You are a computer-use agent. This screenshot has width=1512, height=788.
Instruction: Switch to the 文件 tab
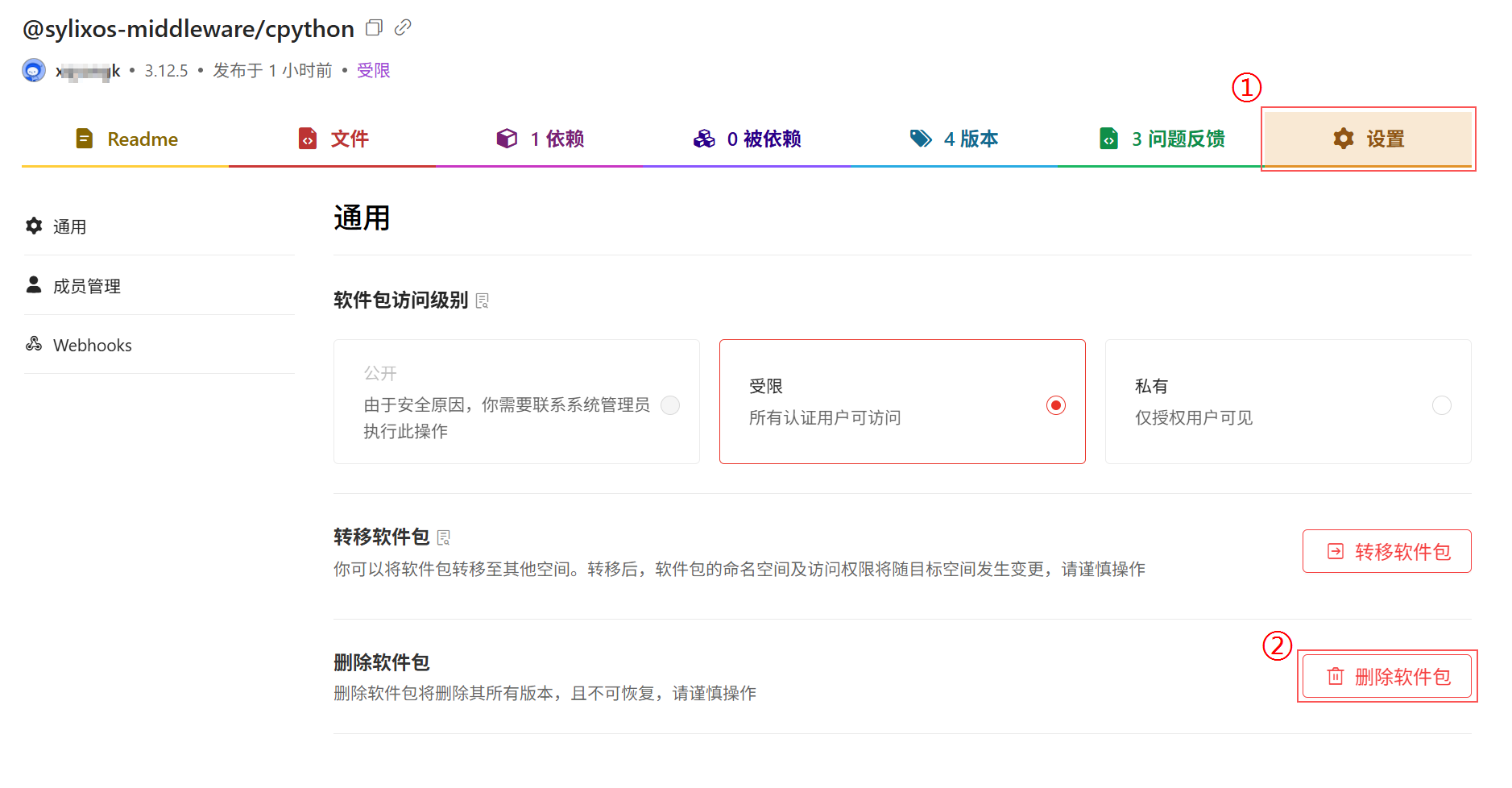click(333, 139)
